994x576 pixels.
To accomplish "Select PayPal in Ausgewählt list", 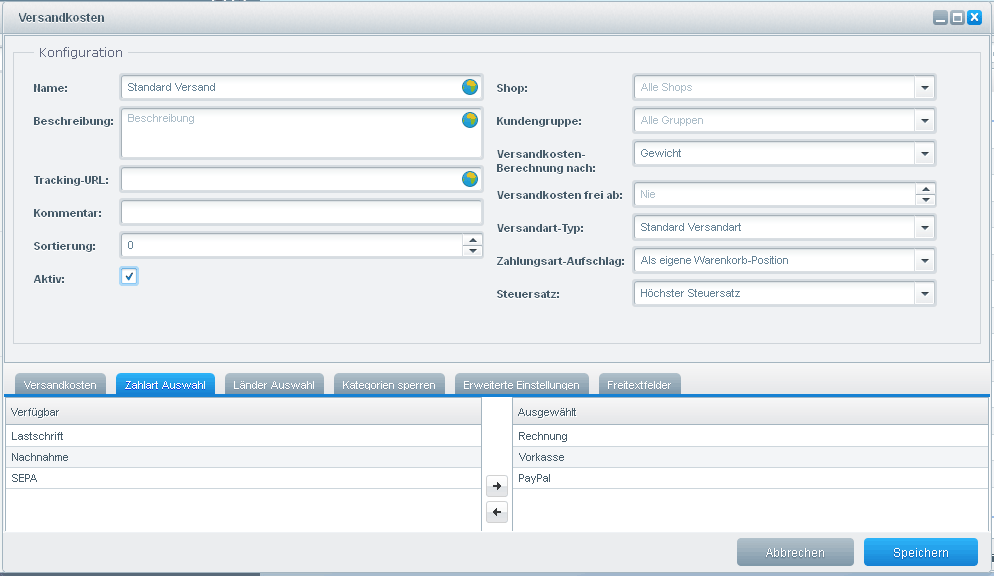I will pyautogui.click(x=751, y=478).
